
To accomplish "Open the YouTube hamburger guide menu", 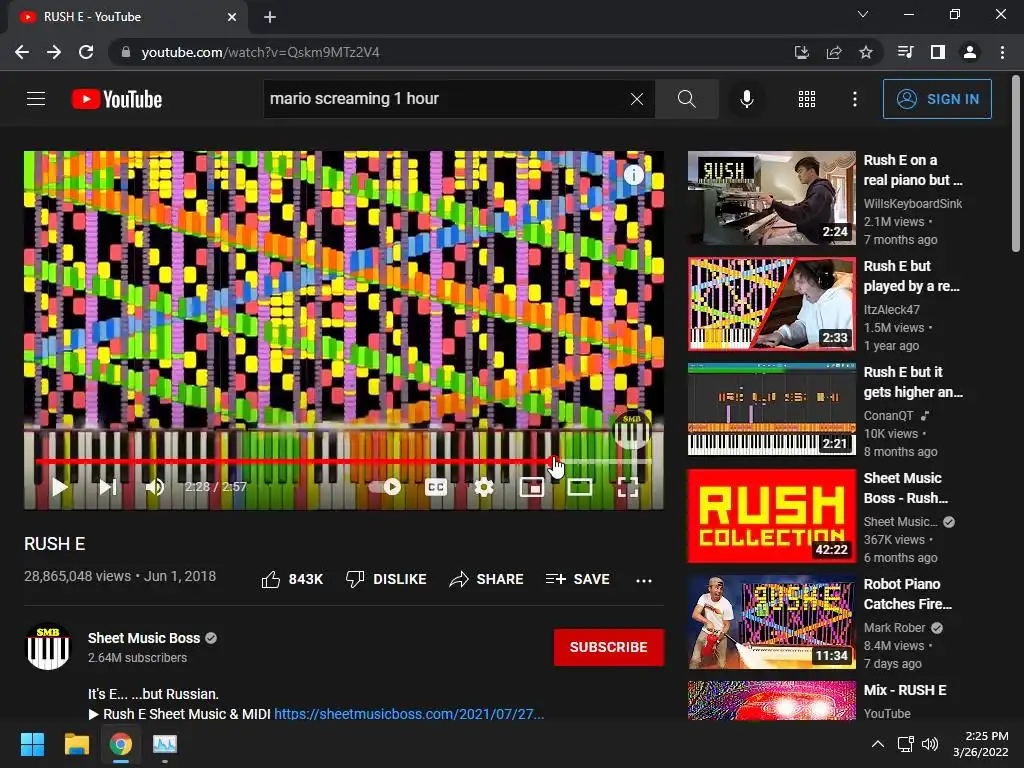I will tap(36, 99).
